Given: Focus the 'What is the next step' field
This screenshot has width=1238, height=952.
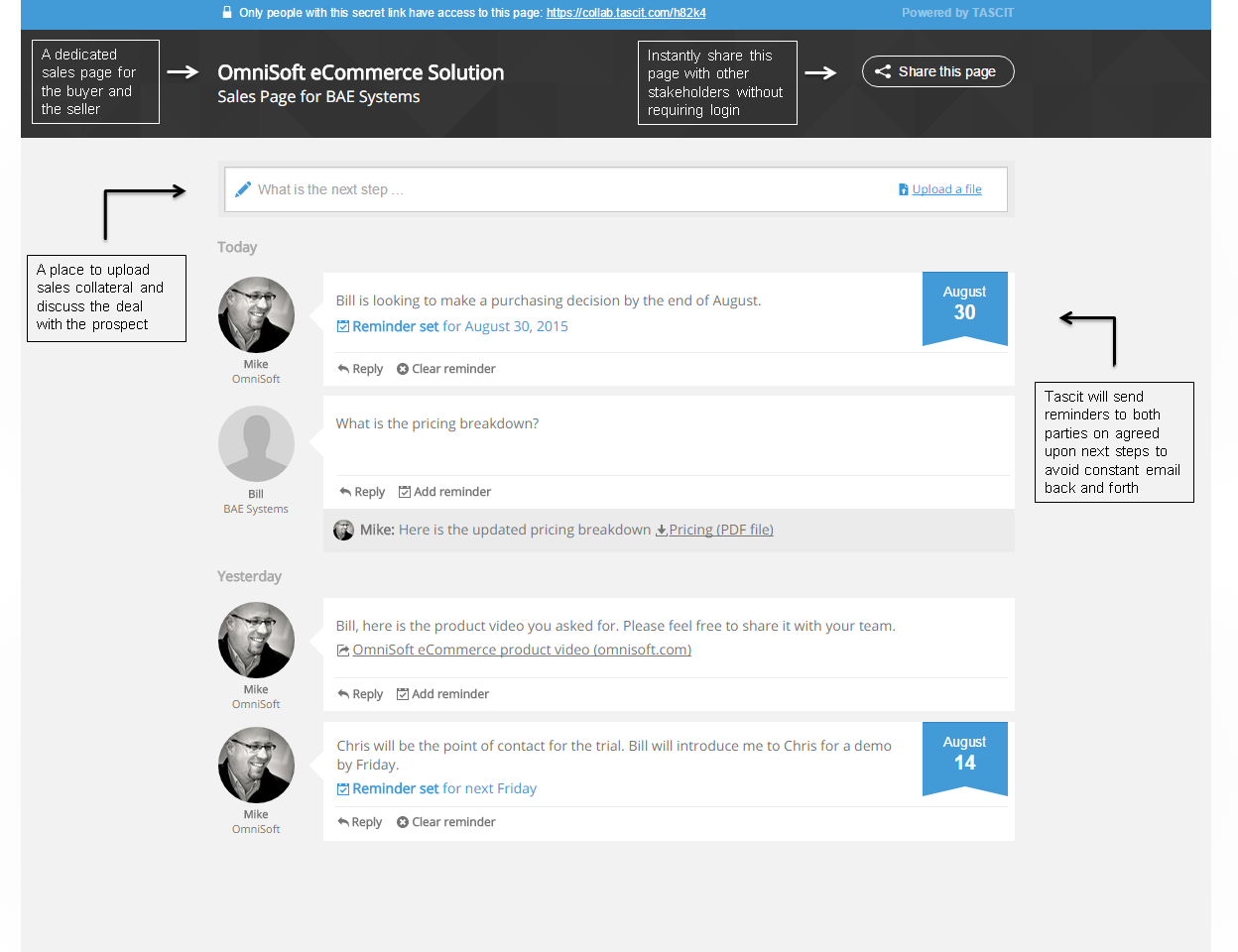Looking at the screenshot, I should [616, 189].
